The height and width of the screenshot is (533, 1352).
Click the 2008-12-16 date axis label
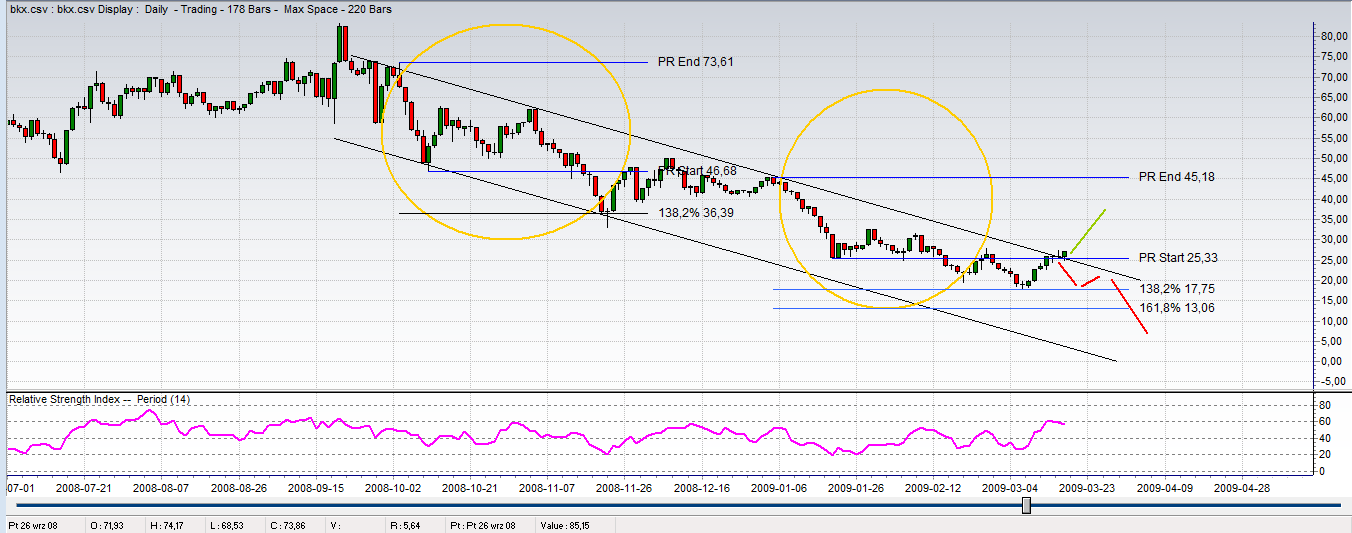[x=701, y=488]
